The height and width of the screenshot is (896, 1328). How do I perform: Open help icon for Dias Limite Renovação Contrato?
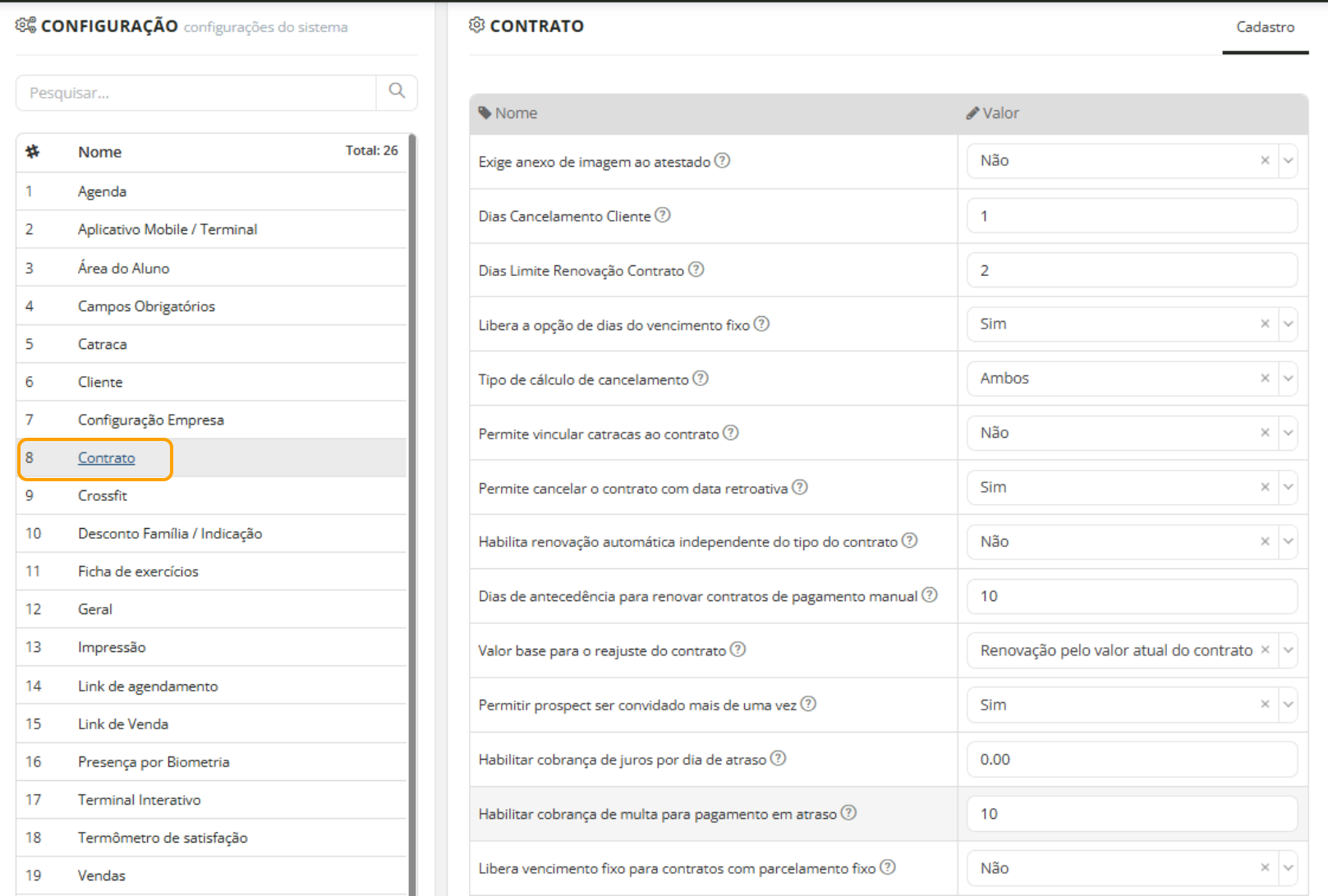tap(696, 269)
